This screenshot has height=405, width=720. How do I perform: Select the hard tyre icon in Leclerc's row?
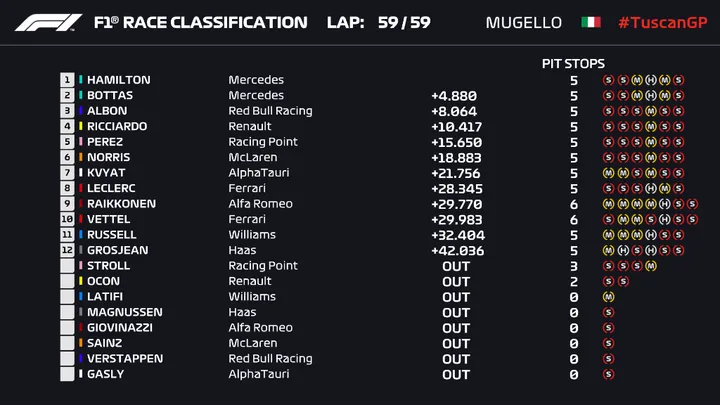[x=651, y=188]
